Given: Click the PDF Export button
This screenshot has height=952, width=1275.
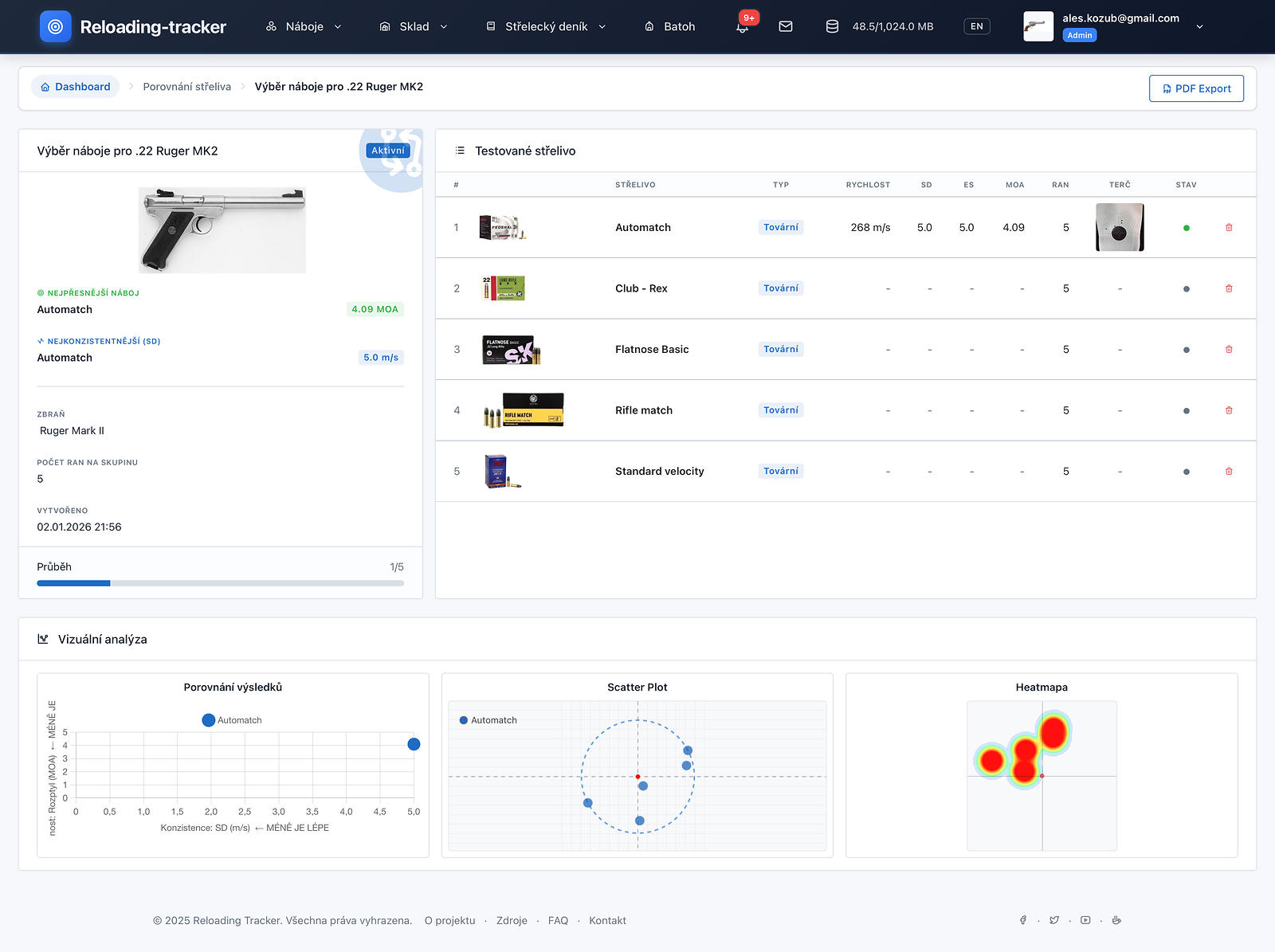Looking at the screenshot, I should coord(1196,88).
